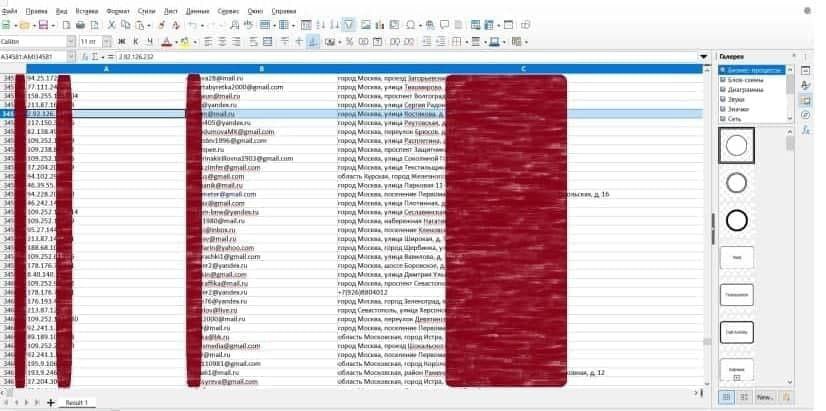Screen dimensions: 826x411
Task: Open the font name dropdown
Action: coord(71,42)
